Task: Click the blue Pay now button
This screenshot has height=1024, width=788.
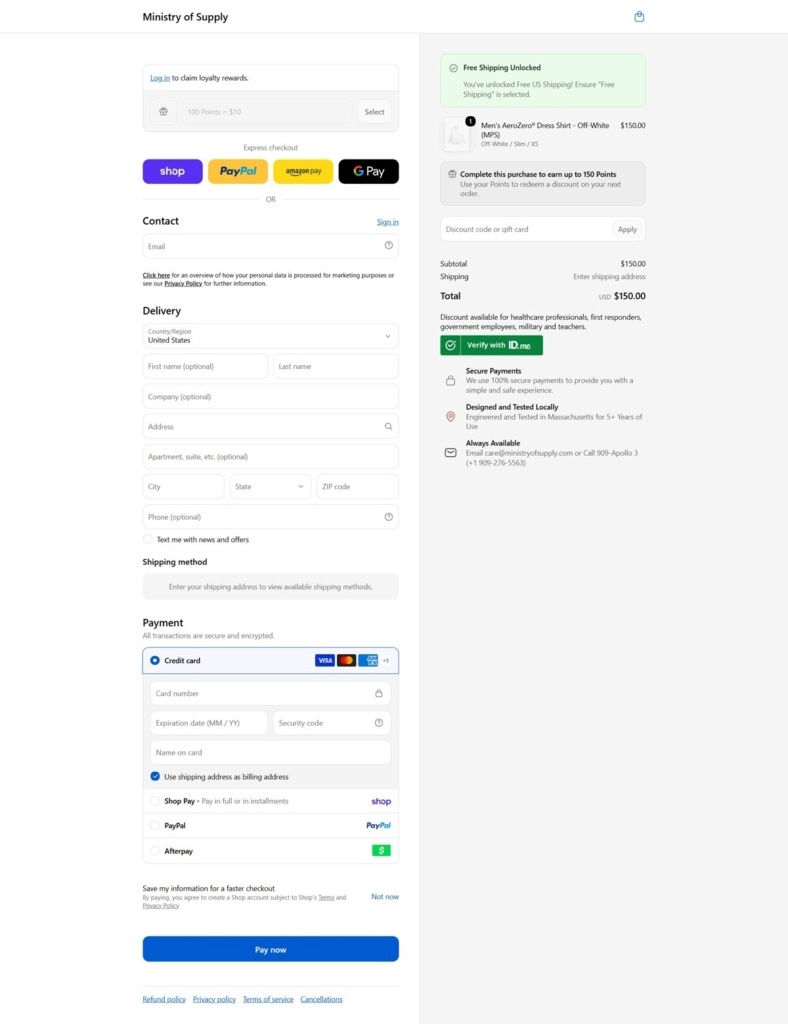Action: pyautogui.click(x=270, y=949)
